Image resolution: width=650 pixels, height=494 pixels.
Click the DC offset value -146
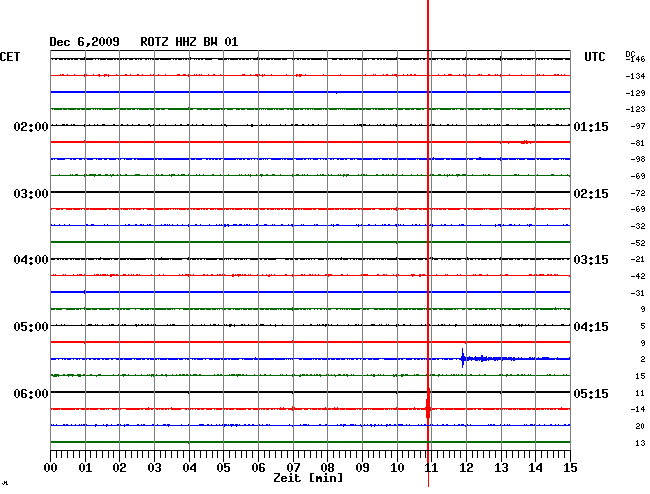coord(636,59)
